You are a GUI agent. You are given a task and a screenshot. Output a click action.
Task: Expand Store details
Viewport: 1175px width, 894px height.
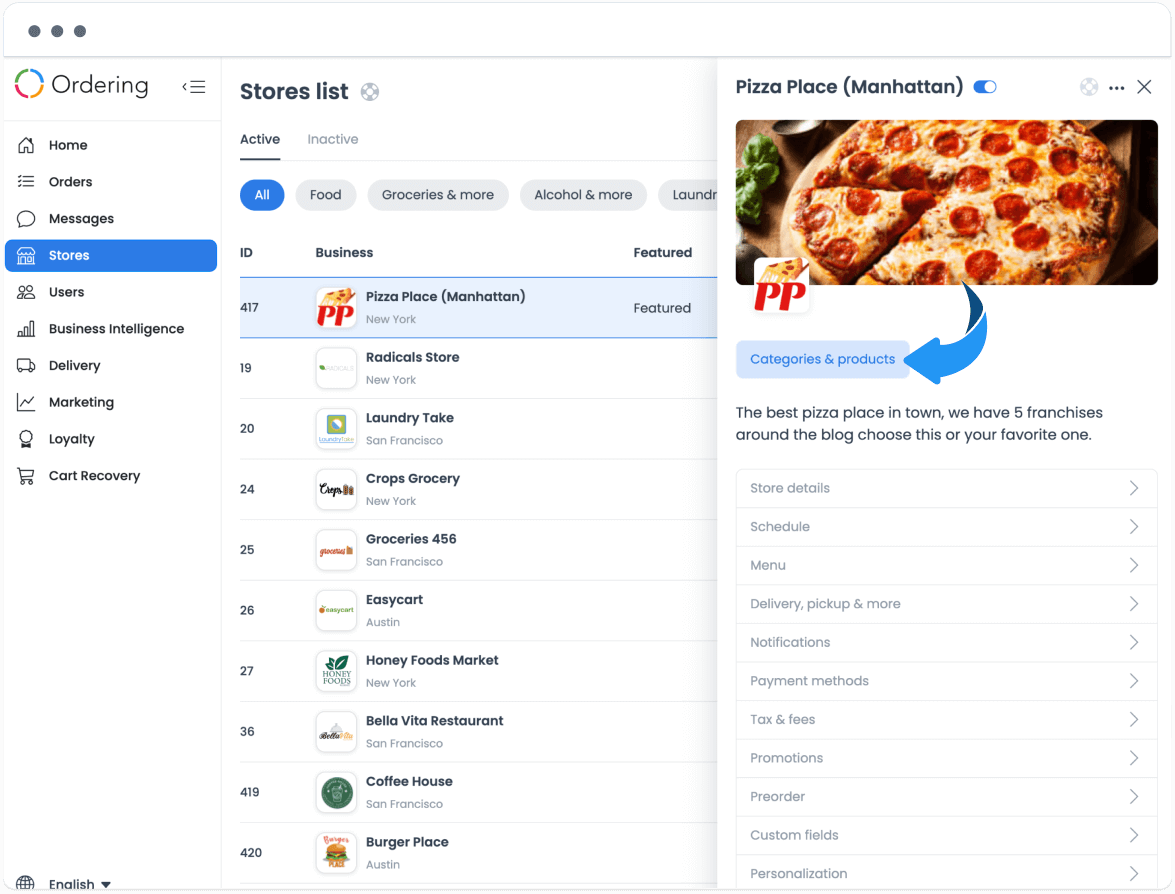pyautogui.click(x=946, y=489)
